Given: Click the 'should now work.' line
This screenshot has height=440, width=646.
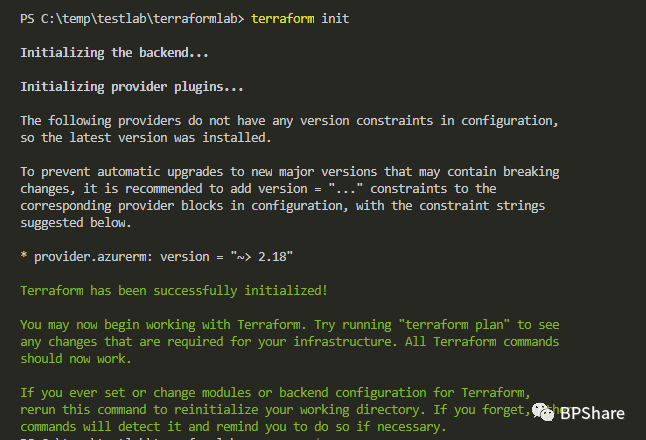Looking at the screenshot, I should (76, 359).
